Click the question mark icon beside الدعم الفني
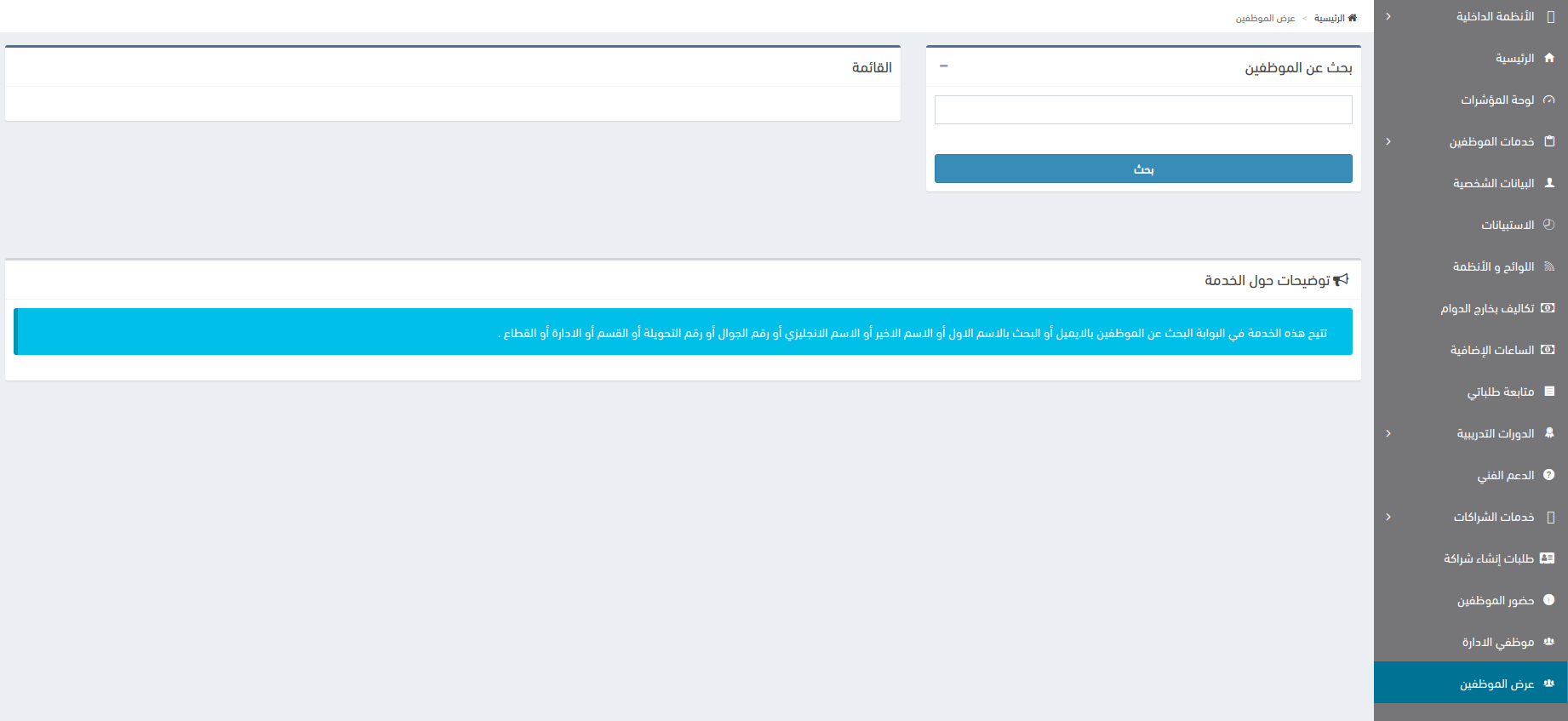Image resolution: width=1568 pixels, height=721 pixels. [1548, 475]
